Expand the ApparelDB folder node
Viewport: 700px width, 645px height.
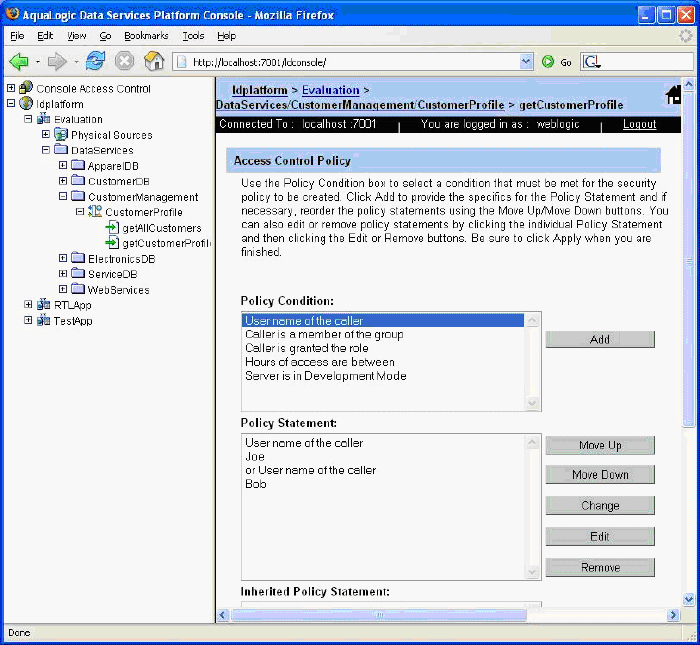pos(63,165)
